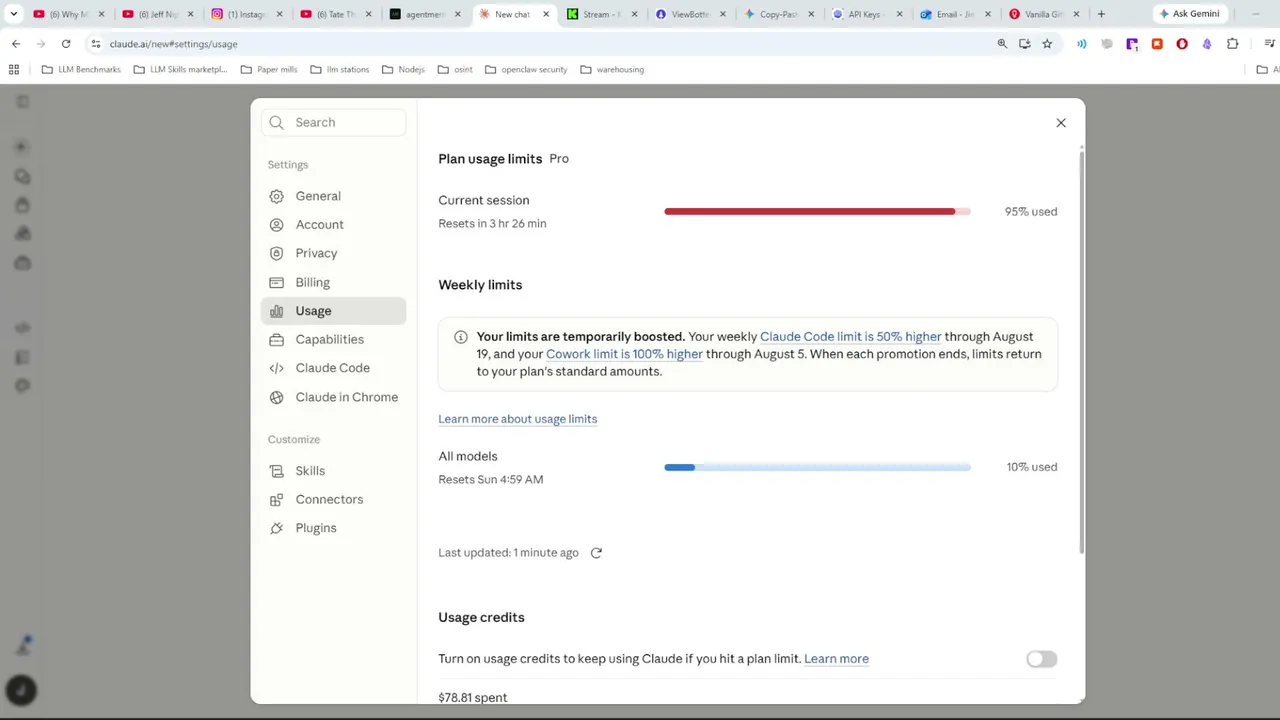Viewport: 1280px width, 720px height.
Task: Click the 95% used label
Action: tap(1030, 212)
